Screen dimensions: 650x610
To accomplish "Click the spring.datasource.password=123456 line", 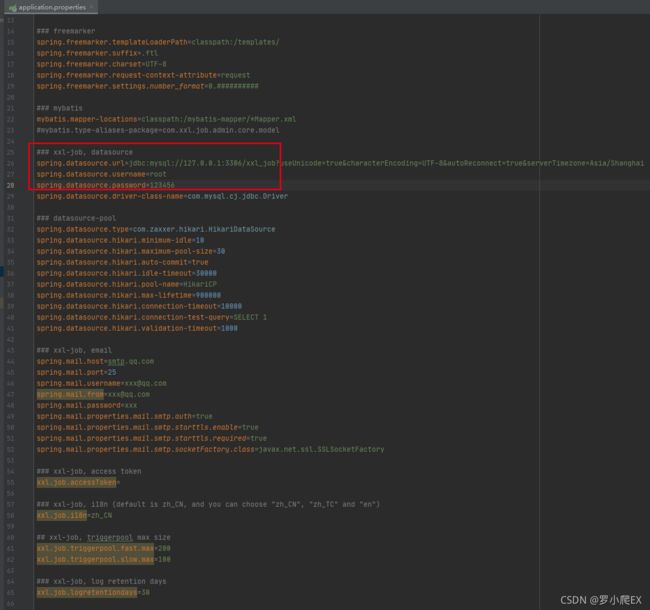I will pos(105,185).
